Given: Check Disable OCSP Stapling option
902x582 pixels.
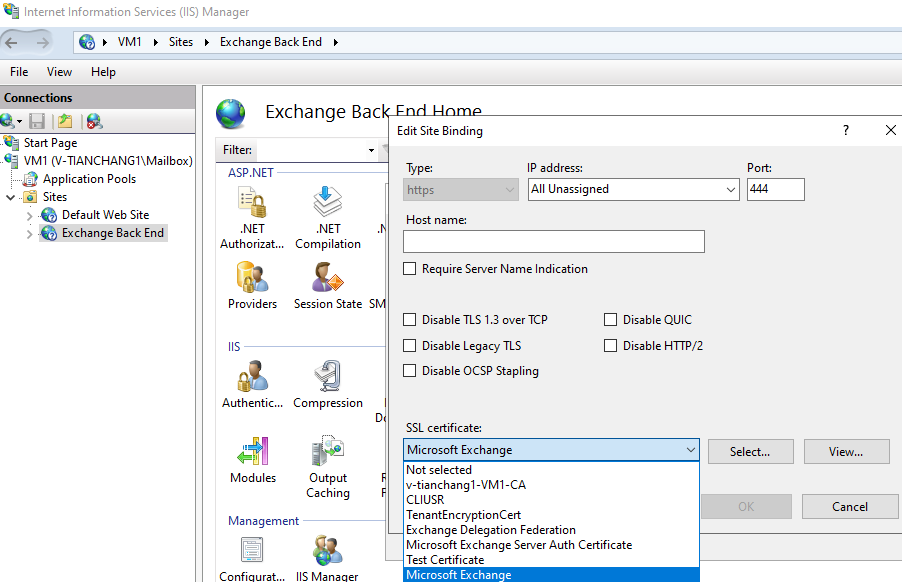Looking at the screenshot, I should [410, 371].
